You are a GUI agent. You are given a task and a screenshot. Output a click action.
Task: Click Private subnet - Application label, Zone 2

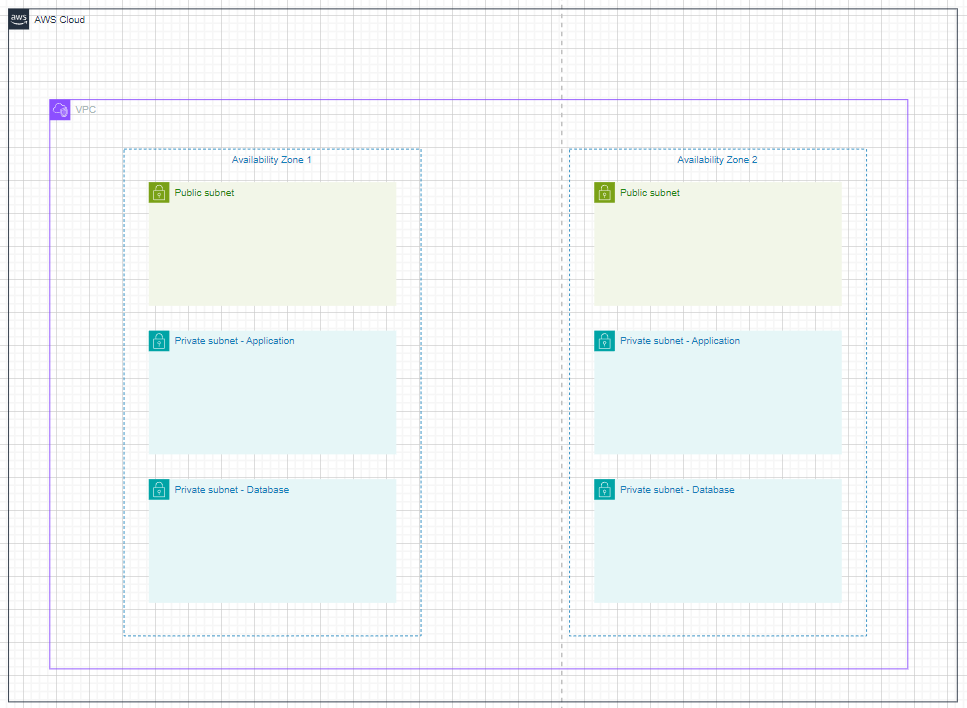[x=680, y=340]
